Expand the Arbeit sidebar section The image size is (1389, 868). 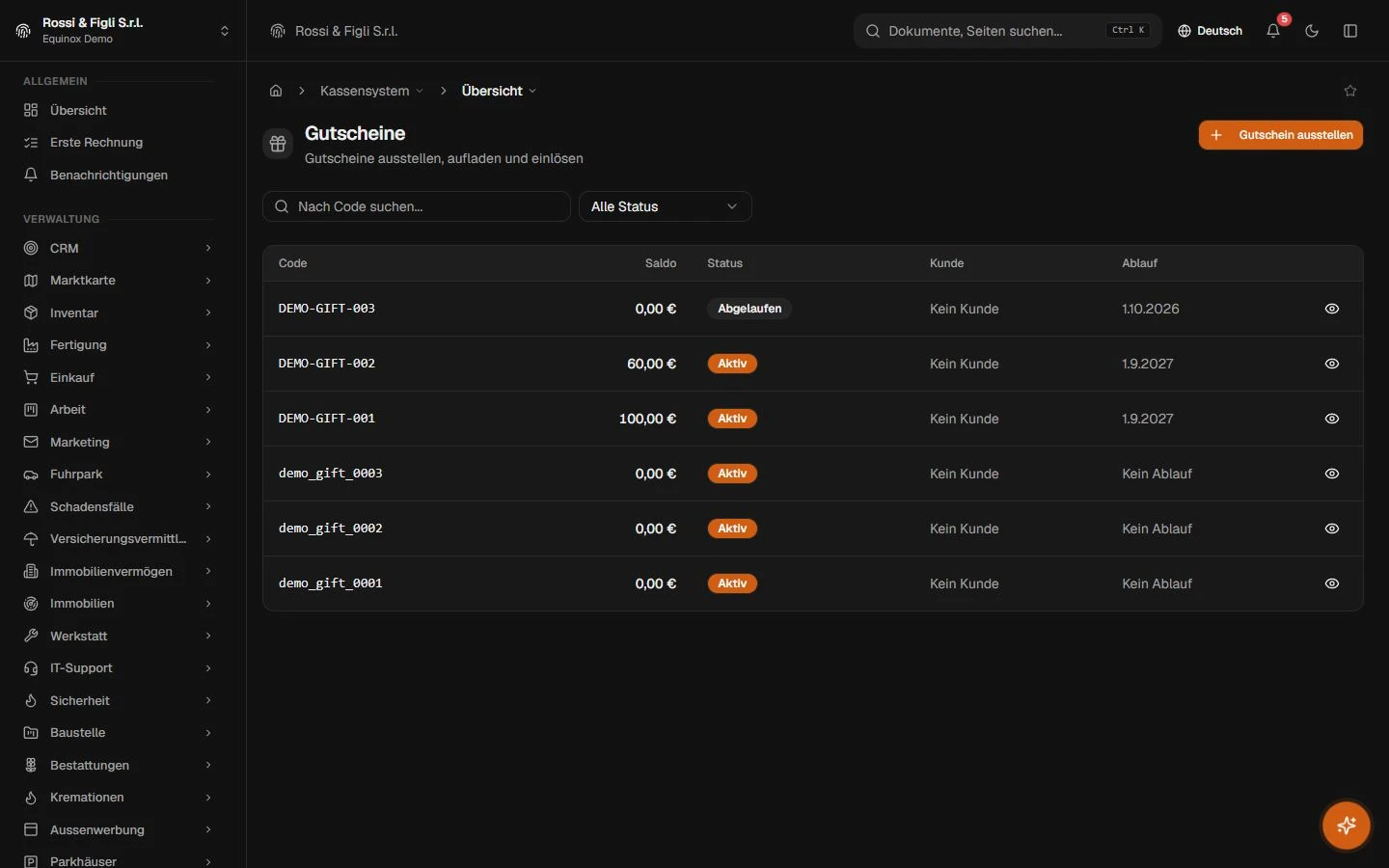118,410
